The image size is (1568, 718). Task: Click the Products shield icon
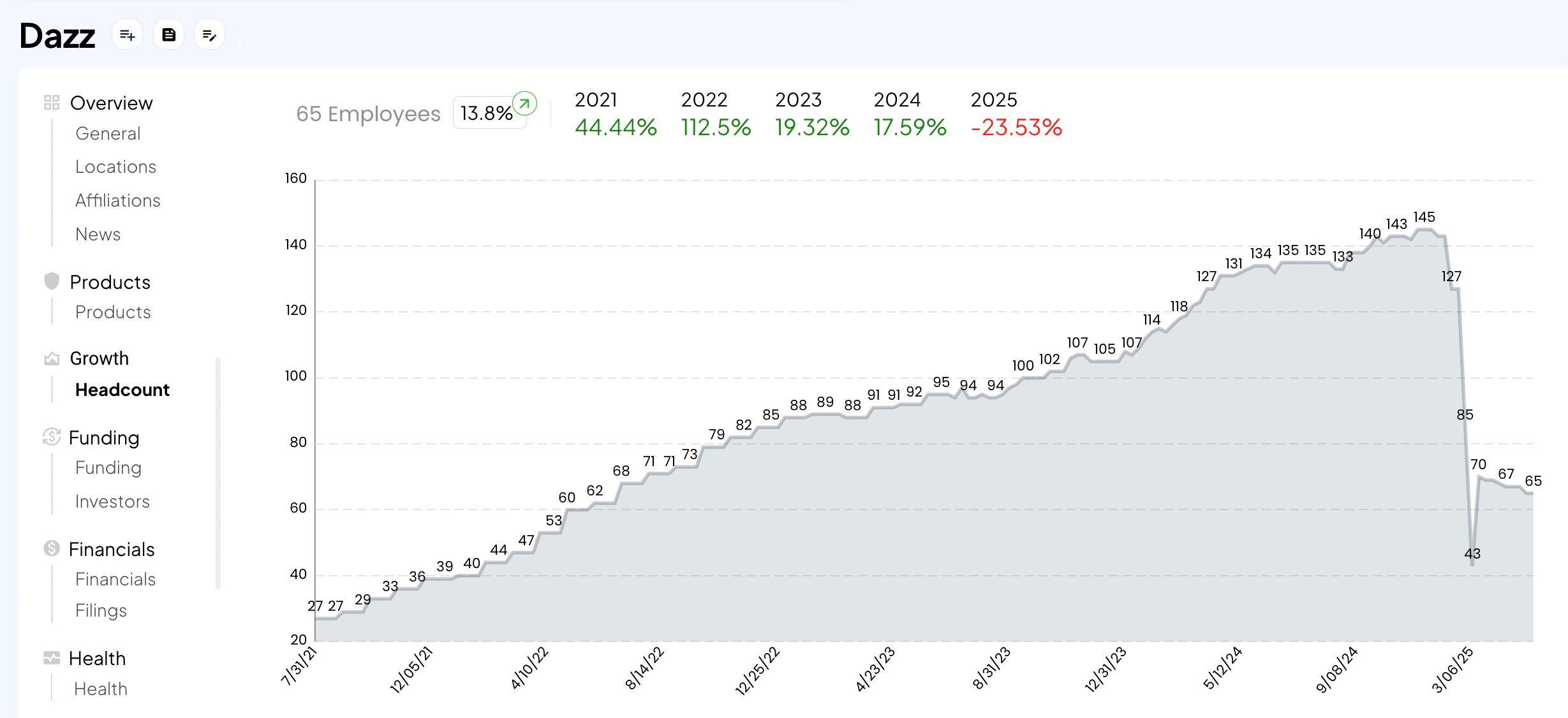click(x=52, y=281)
